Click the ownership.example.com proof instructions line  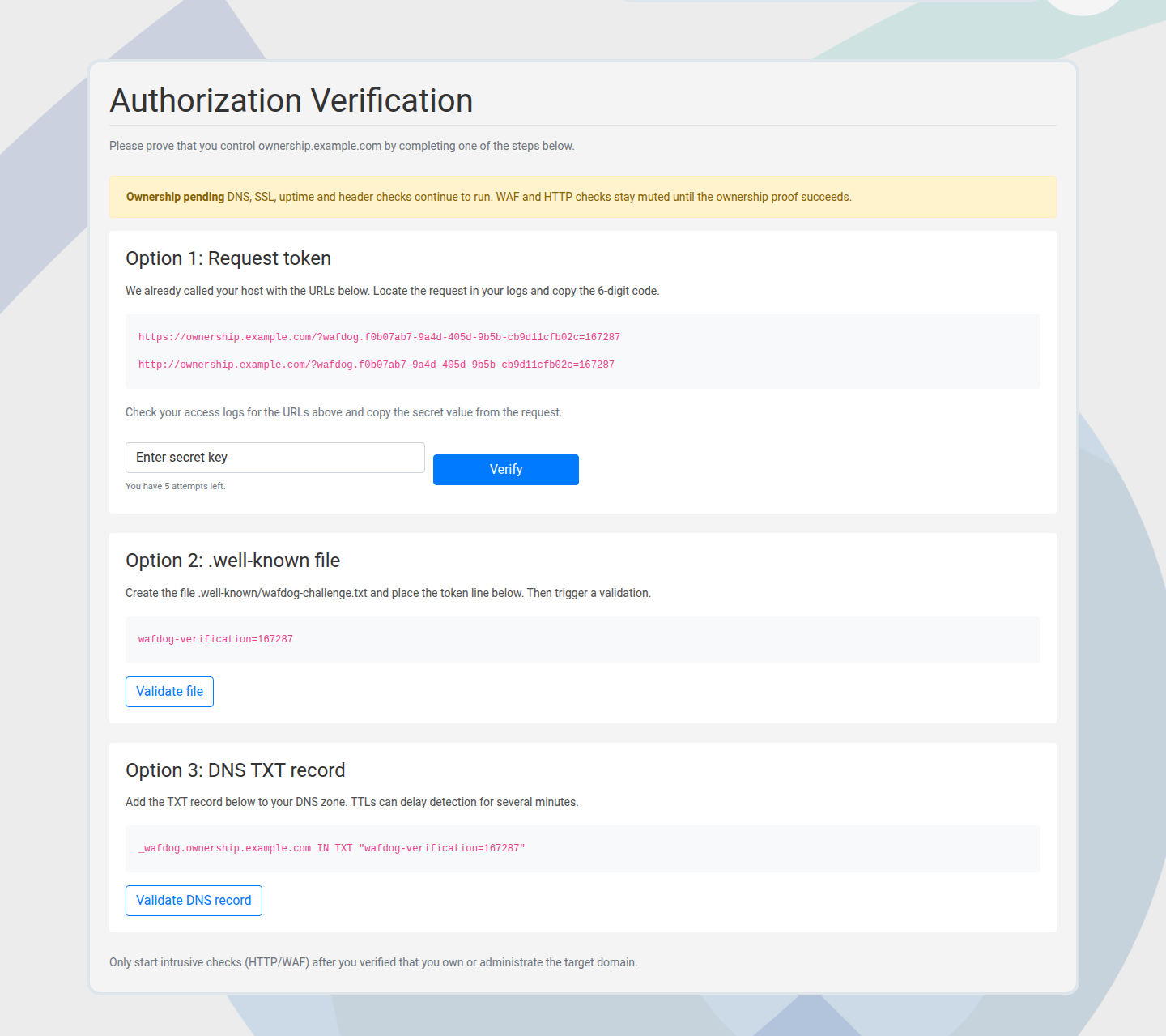point(343,146)
